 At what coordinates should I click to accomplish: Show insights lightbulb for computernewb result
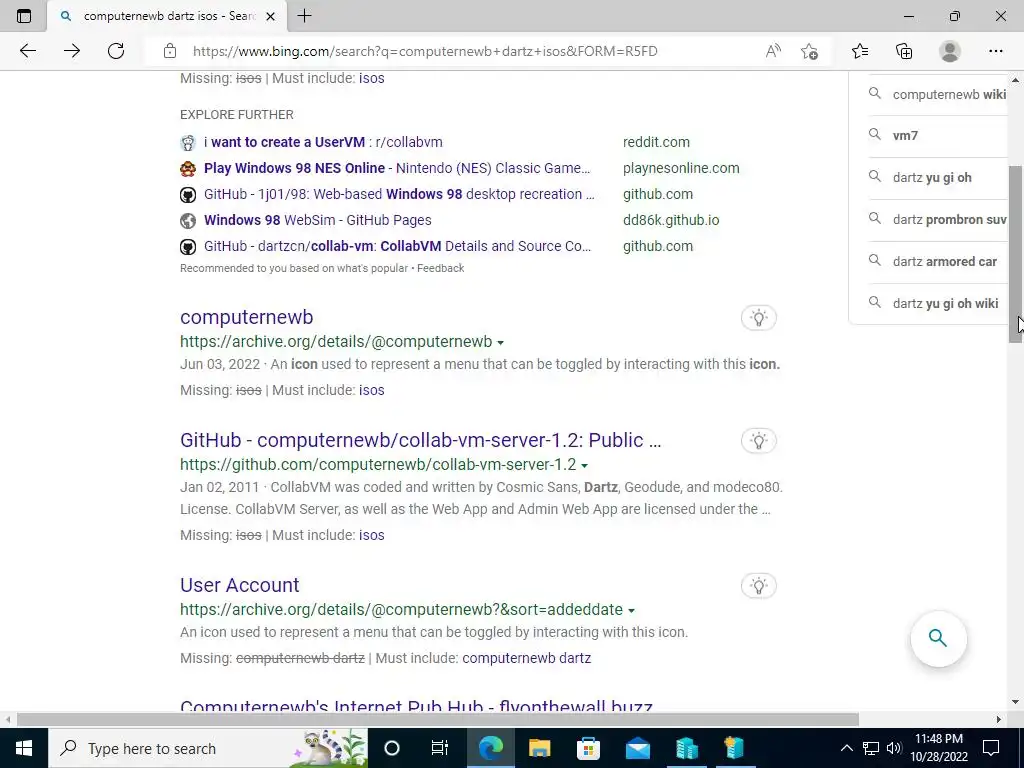758,318
